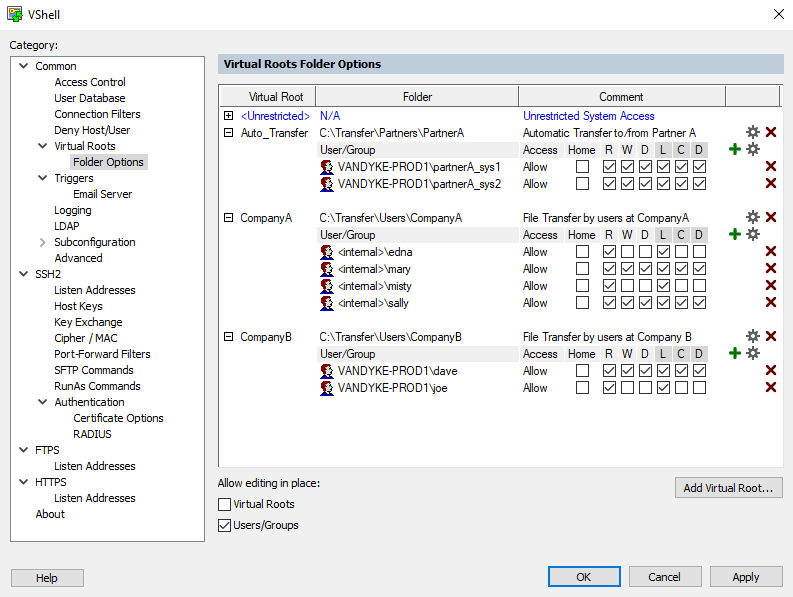Screen dimensions: 793x597
Task: Collapse the CompanyB virtual root
Action: [x=229, y=337]
